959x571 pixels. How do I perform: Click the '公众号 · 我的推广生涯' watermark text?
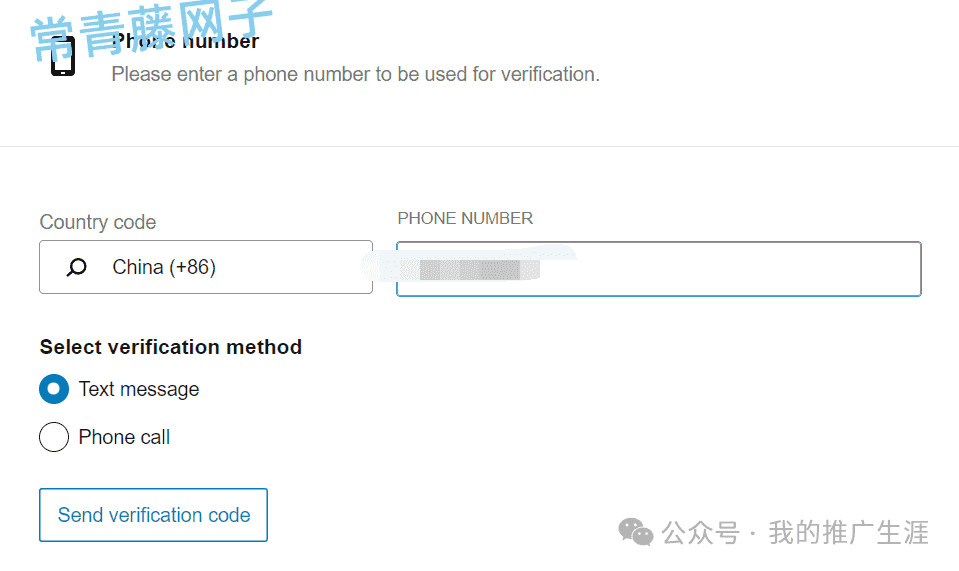(x=795, y=532)
